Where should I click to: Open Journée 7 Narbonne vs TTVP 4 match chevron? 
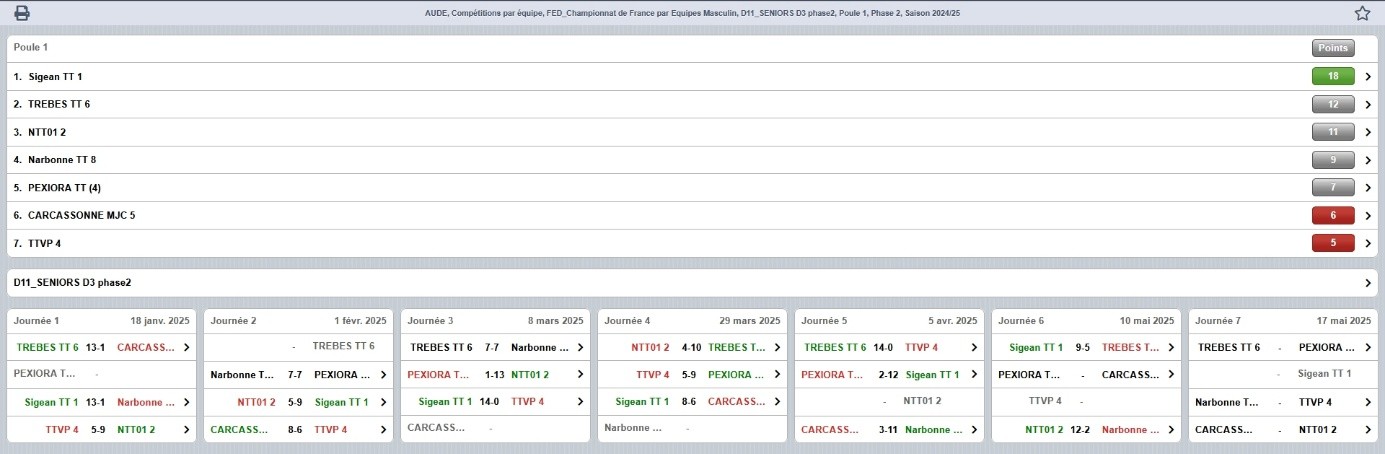pos(1368,402)
